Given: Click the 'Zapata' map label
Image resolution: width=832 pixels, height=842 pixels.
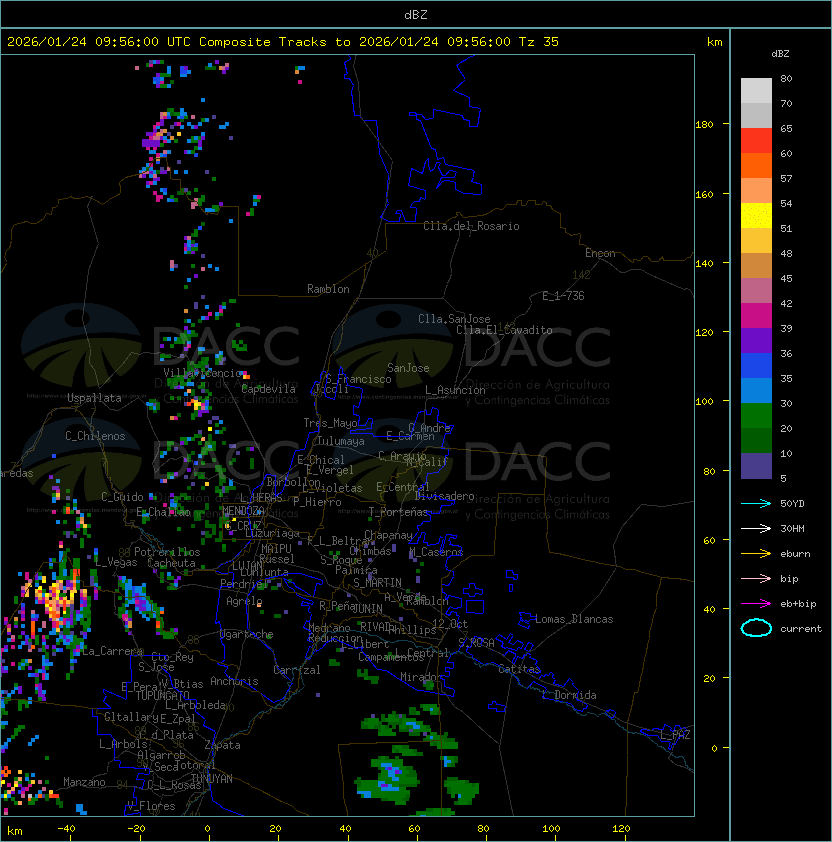Looking at the screenshot, I should (x=222, y=745).
